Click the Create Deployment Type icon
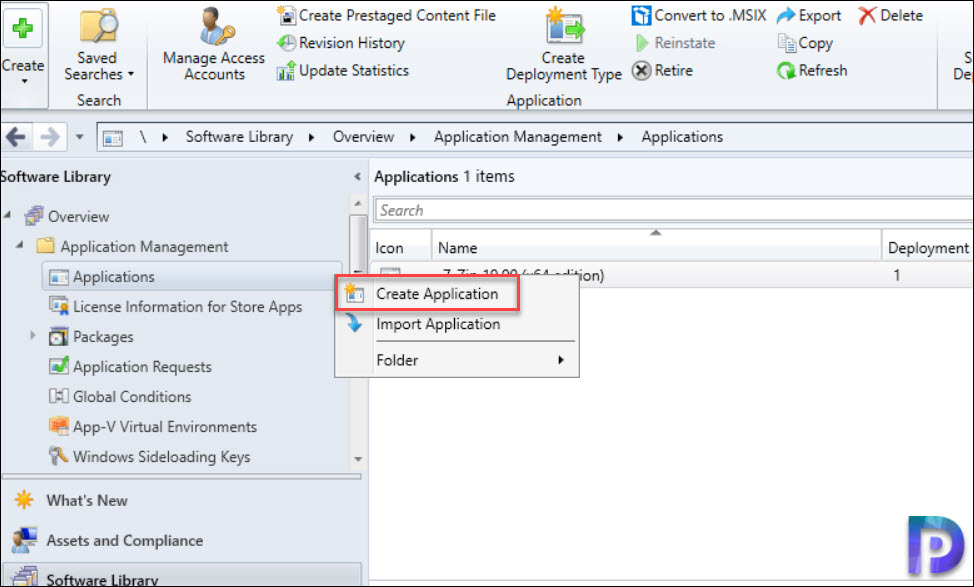Viewport: 974px width, 587px height. click(x=564, y=26)
